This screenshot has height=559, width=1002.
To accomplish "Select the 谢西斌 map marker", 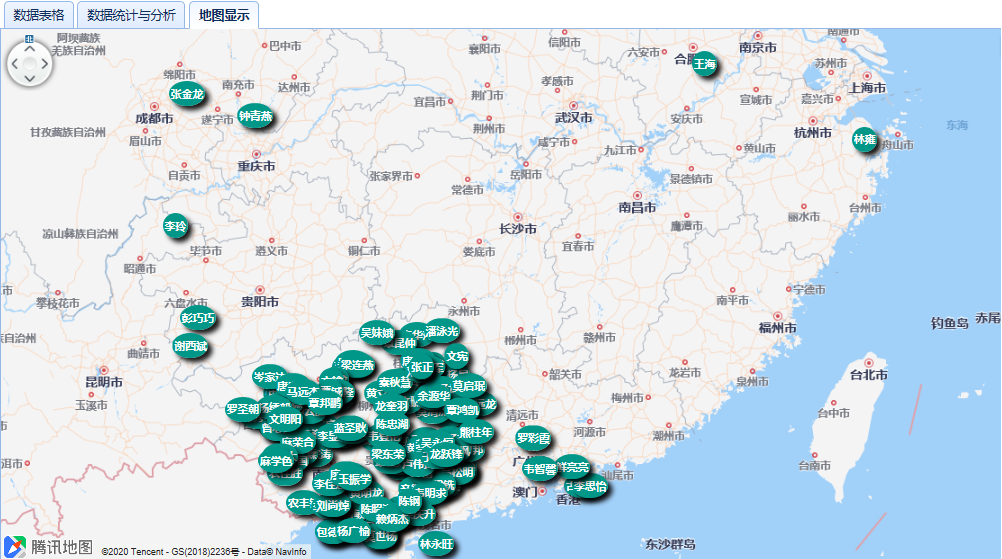I will [x=190, y=346].
